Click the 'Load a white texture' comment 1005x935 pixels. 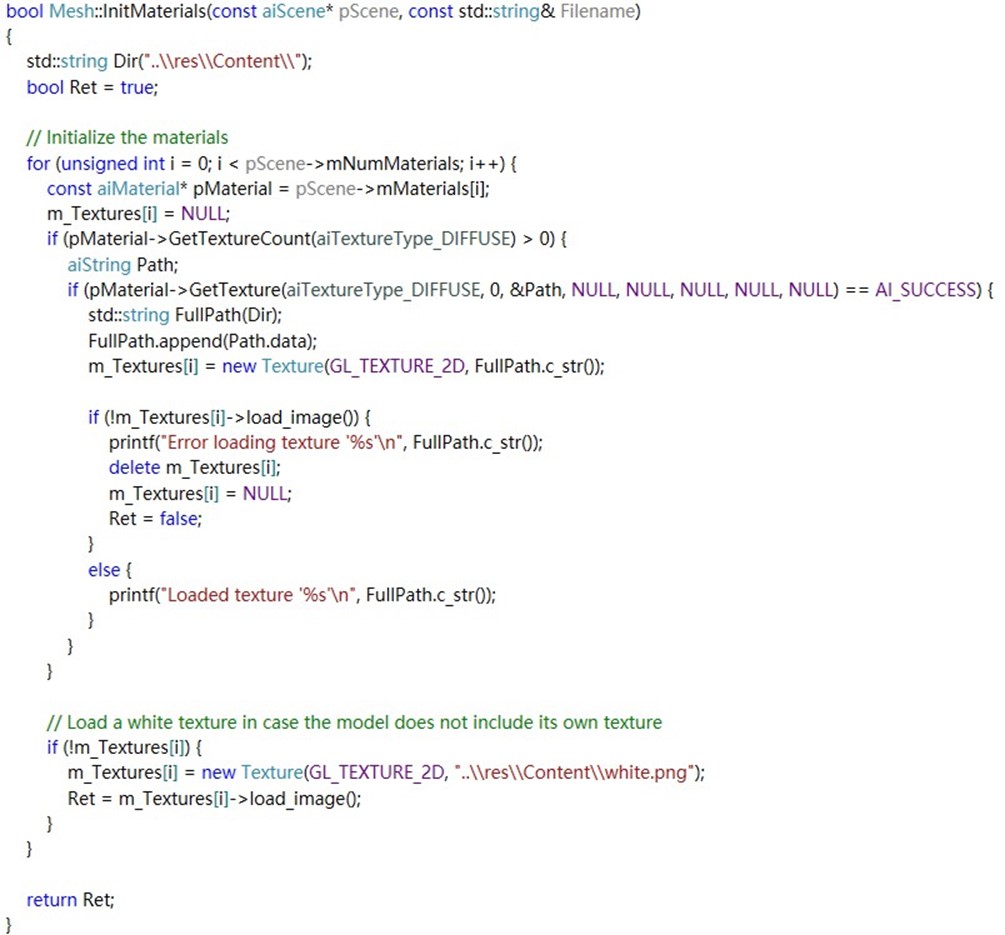354,723
